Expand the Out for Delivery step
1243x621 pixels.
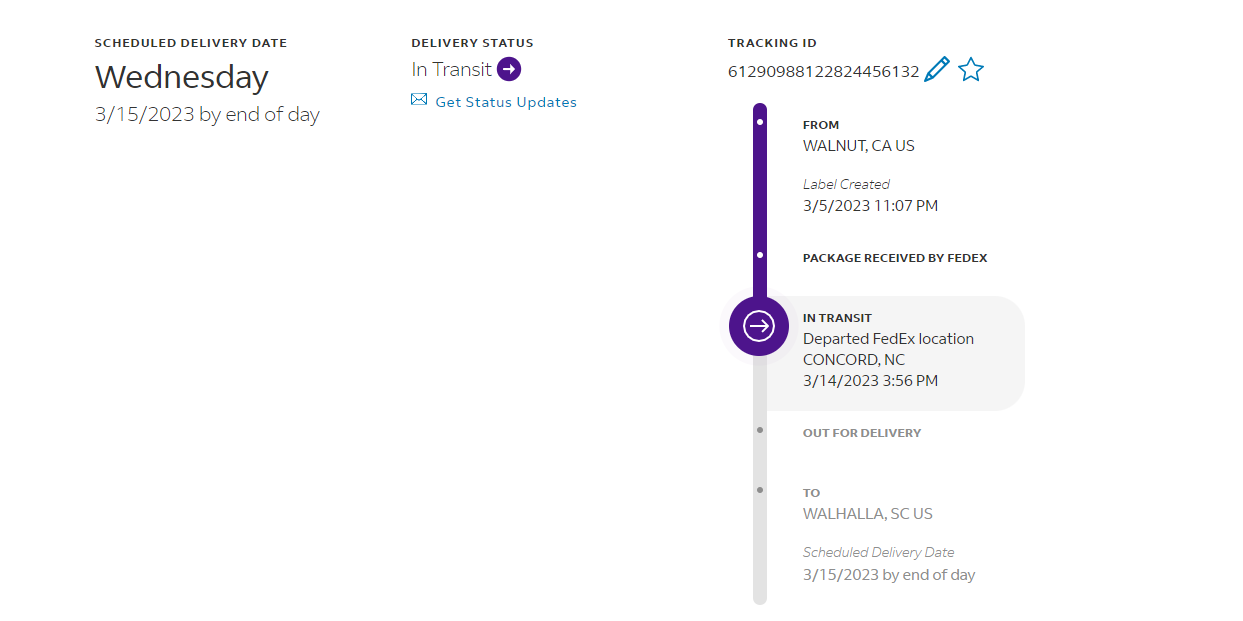(861, 433)
